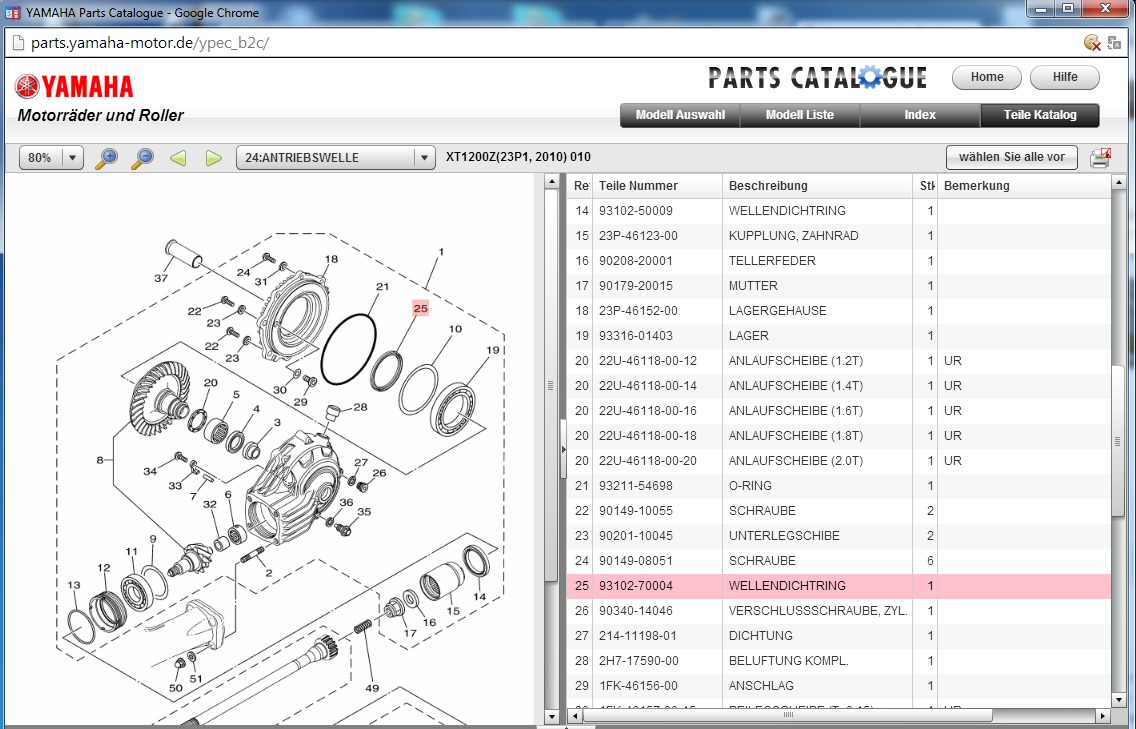Click the print icon in toolbar
1136x729 pixels.
[1100, 158]
